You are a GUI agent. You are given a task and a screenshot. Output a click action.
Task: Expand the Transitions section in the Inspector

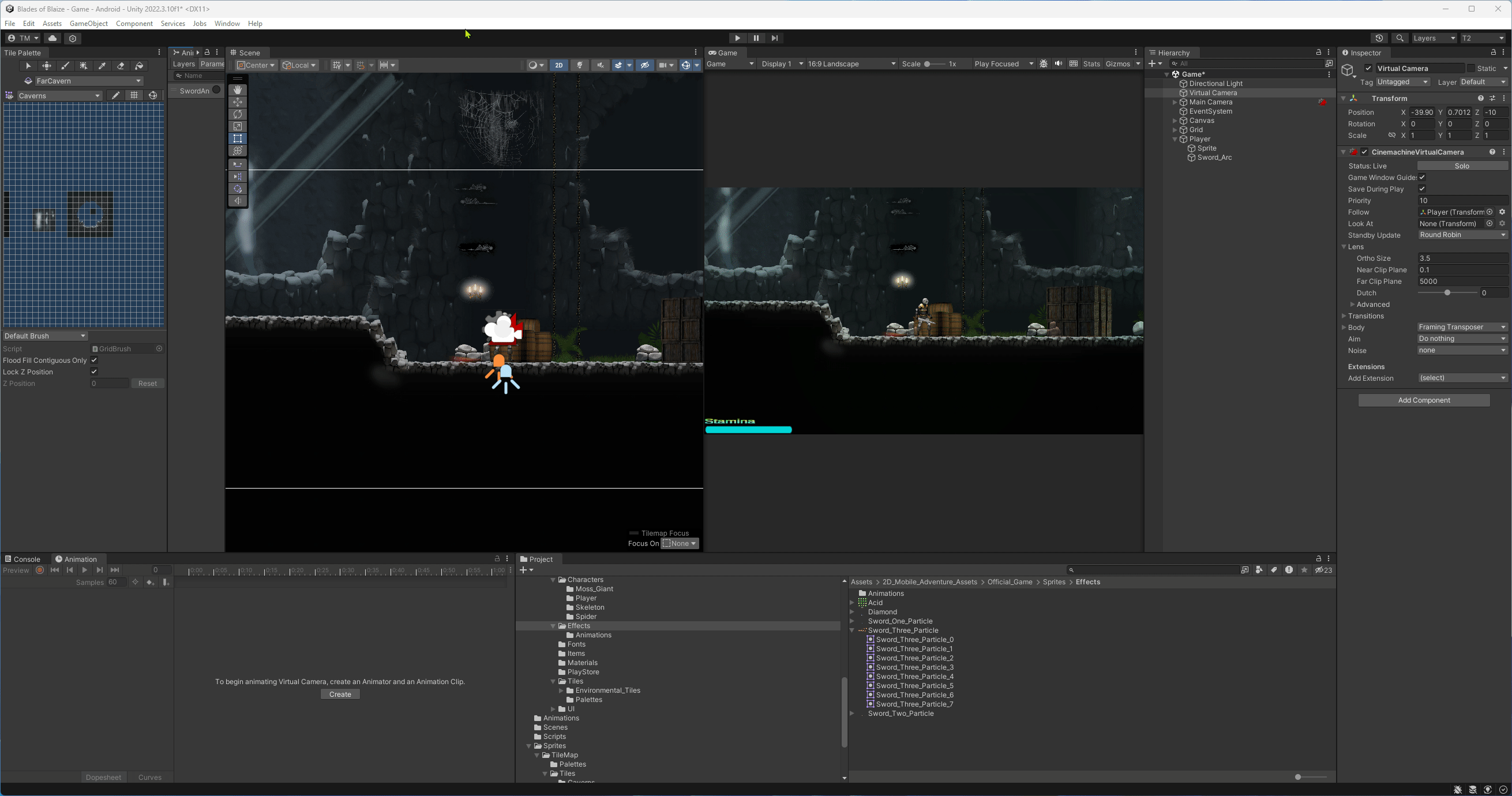(x=1344, y=316)
